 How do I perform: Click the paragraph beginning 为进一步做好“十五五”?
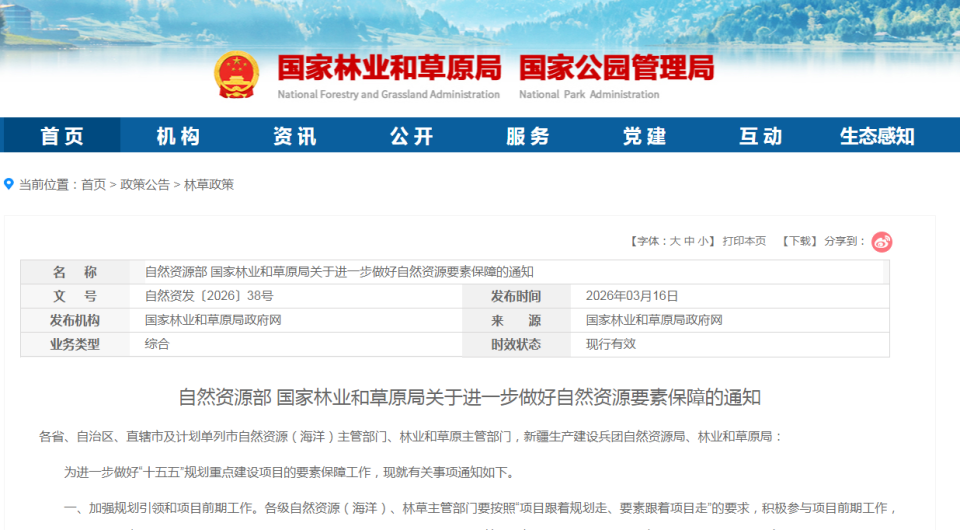tap(290, 472)
